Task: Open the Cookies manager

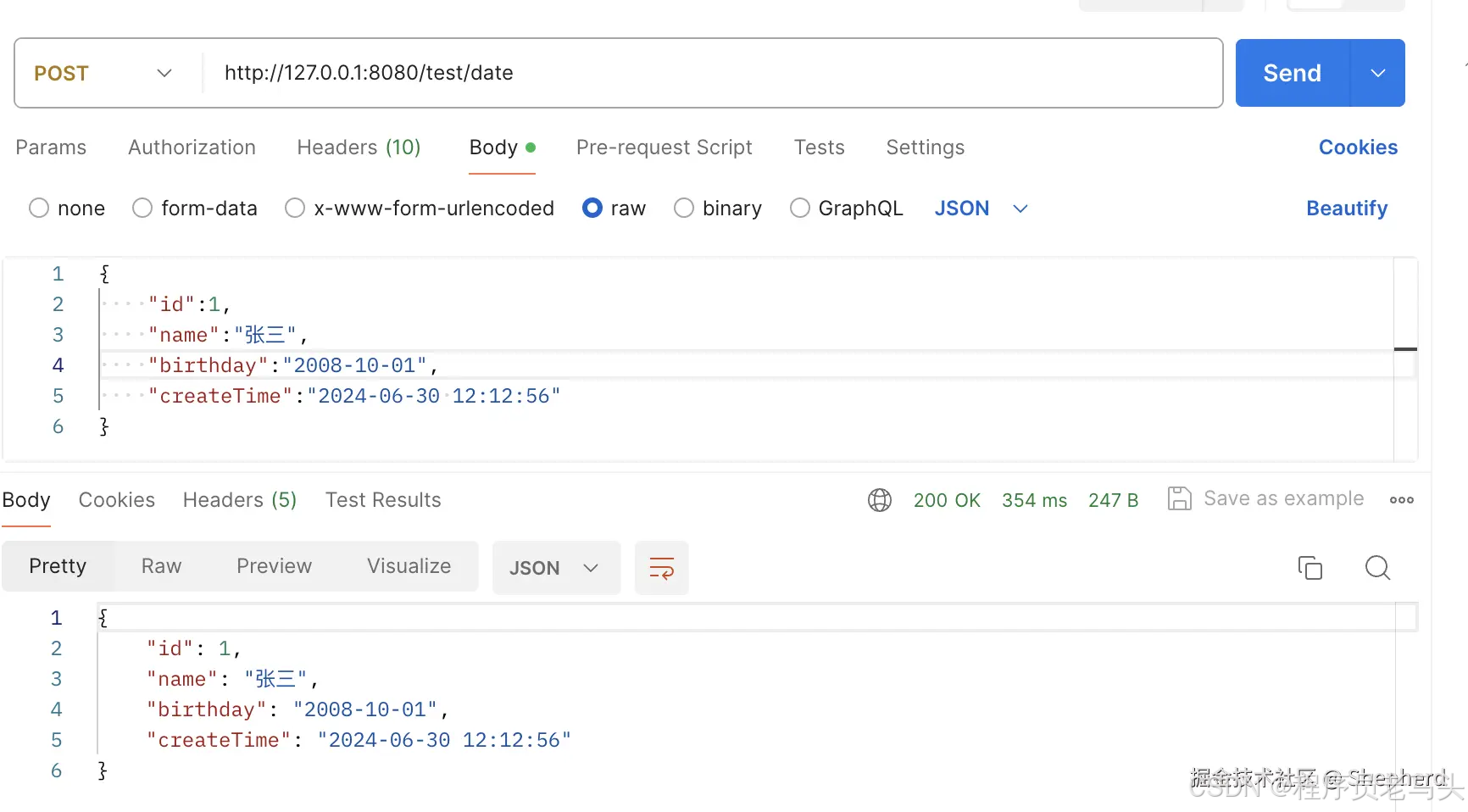Action: tap(1357, 147)
